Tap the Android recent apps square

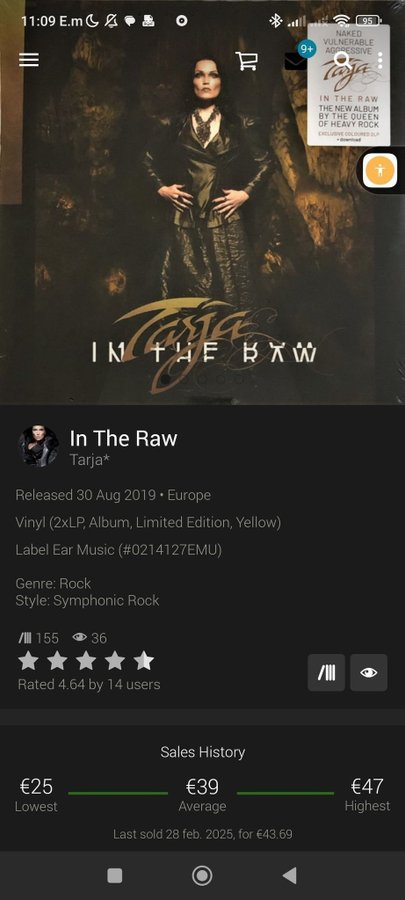coord(115,875)
